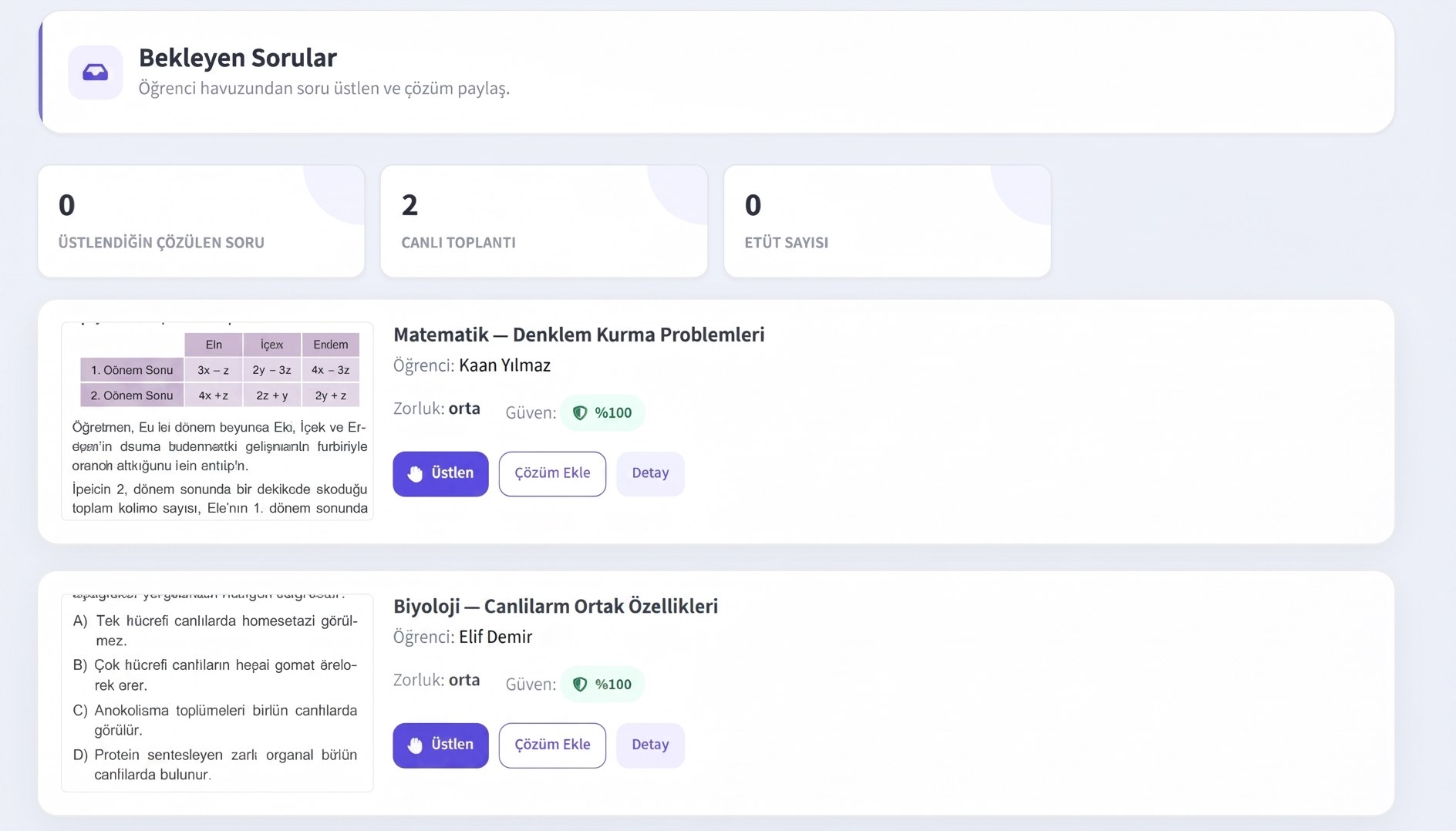Claim the Biyoloji question with Üstlen
The image size is (1456, 831).
tap(440, 745)
